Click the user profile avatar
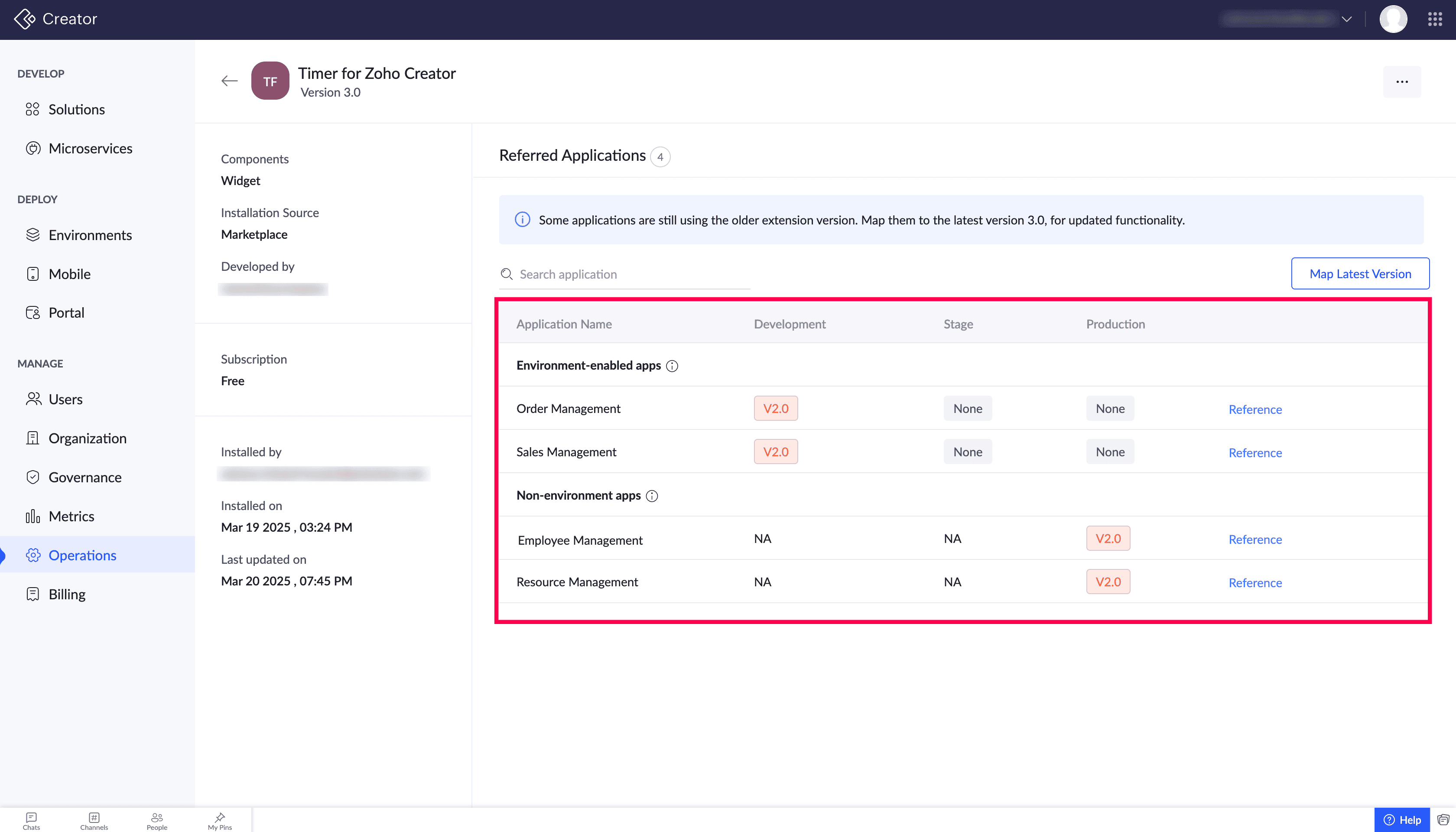The width and height of the screenshot is (1456, 832). point(1393,19)
